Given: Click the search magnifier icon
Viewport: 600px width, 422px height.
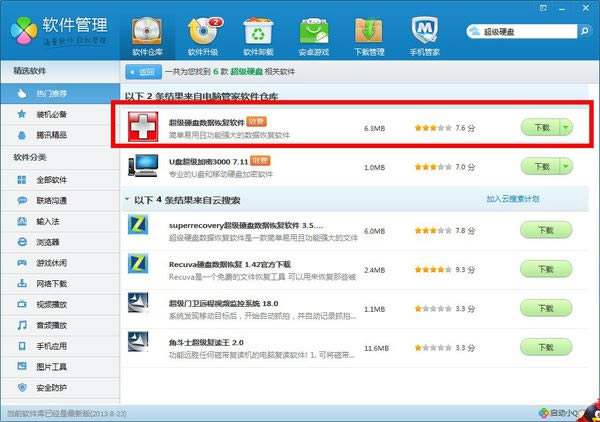Looking at the screenshot, I should tap(584, 31).
